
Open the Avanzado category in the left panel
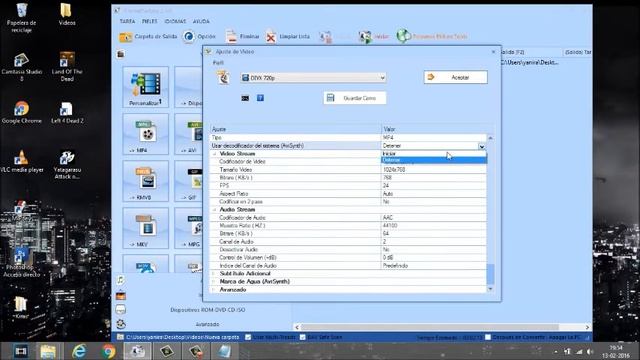click(x=207, y=324)
